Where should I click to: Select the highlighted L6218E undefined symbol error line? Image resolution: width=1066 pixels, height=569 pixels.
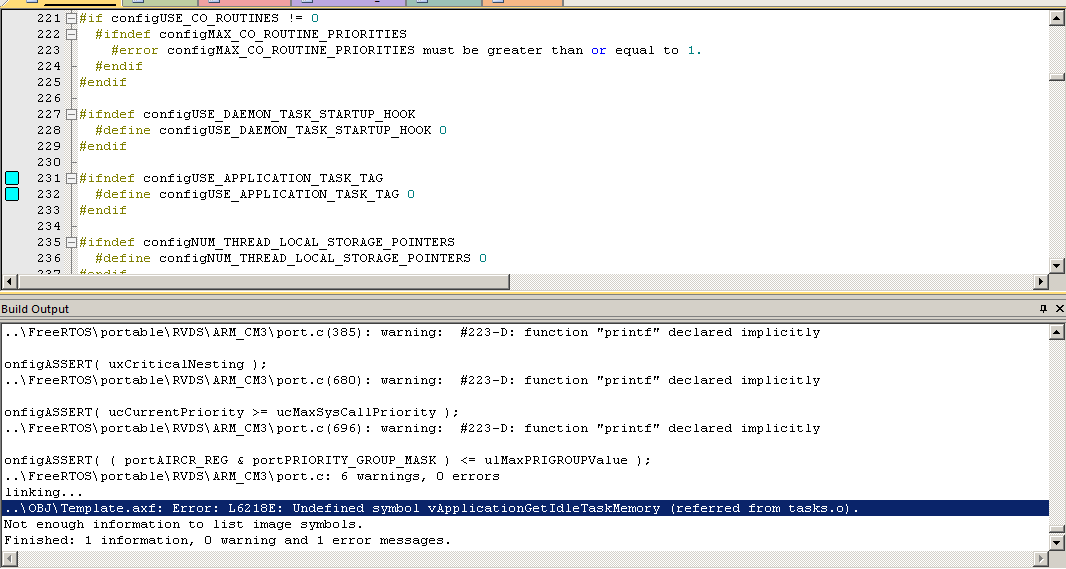point(430,508)
